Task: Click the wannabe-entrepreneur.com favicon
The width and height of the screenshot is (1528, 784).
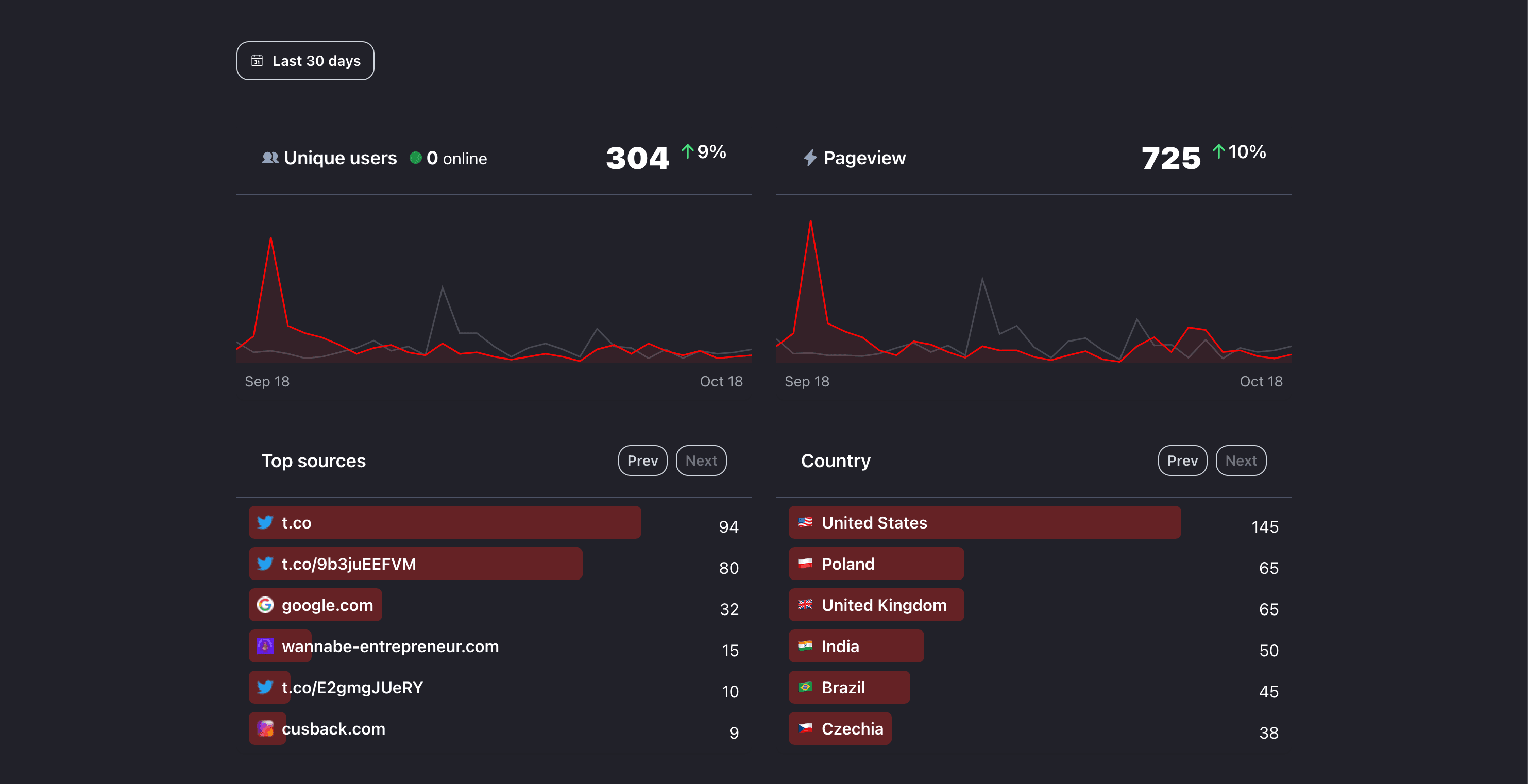Action: (265, 646)
